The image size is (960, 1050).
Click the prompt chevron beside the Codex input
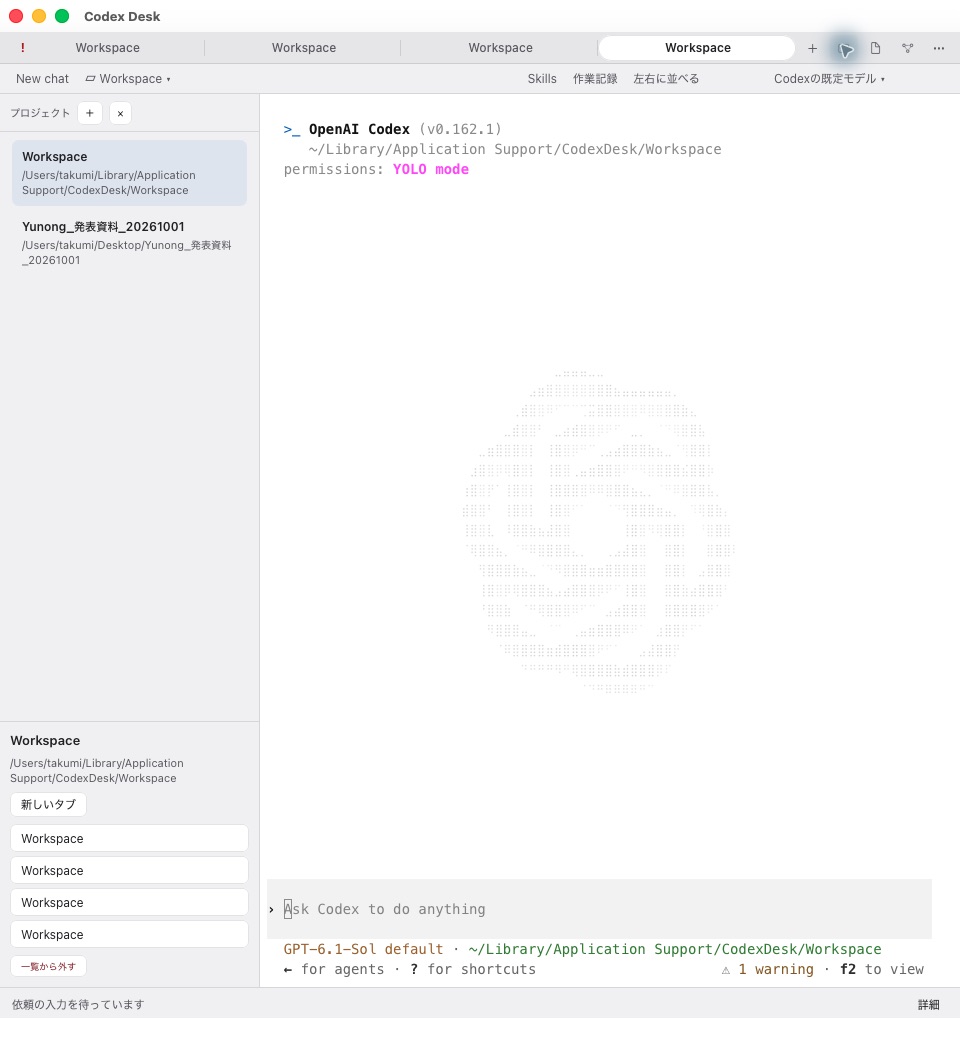coord(271,909)
